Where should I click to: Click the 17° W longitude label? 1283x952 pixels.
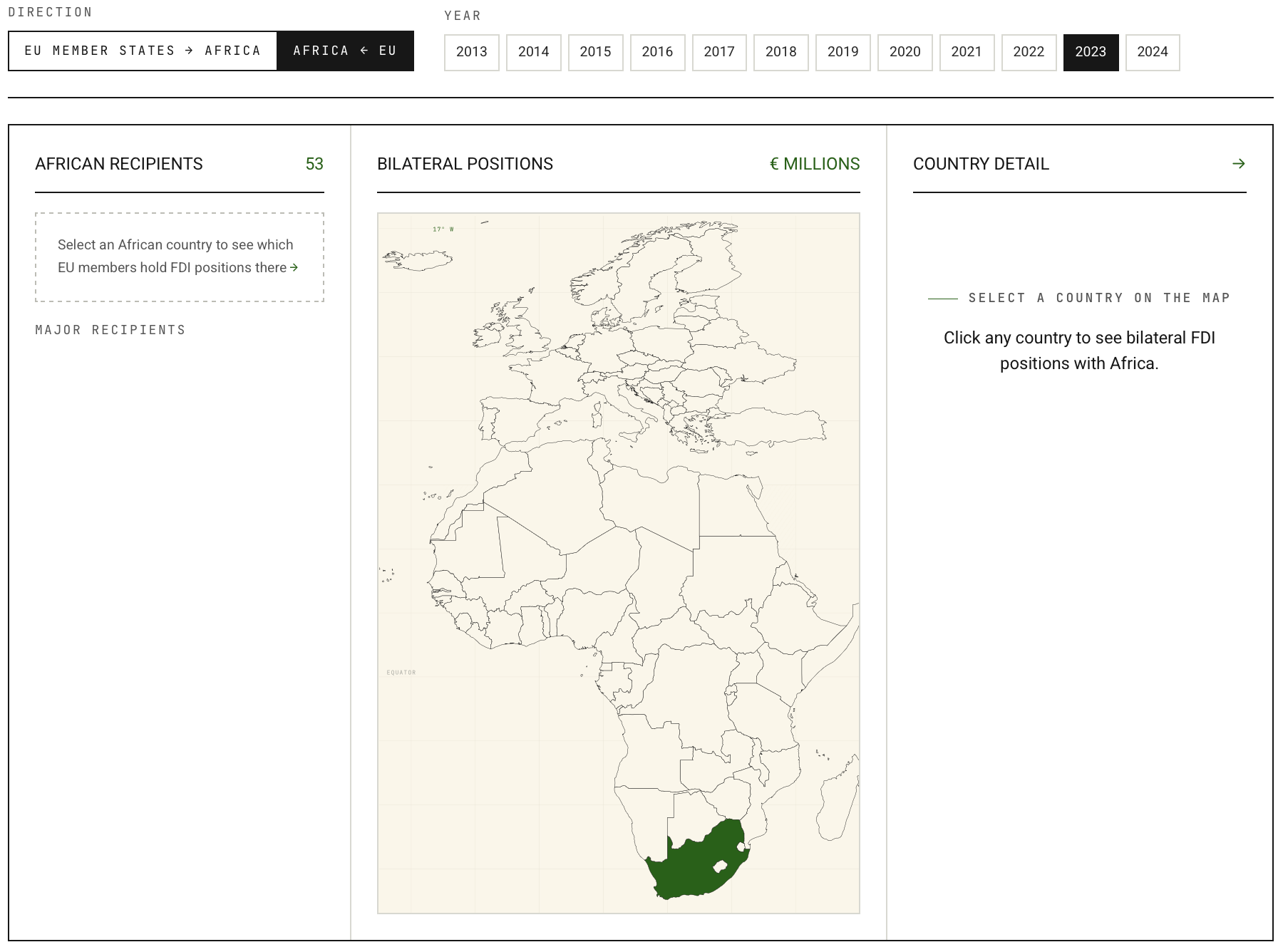(x=443, y=229)
